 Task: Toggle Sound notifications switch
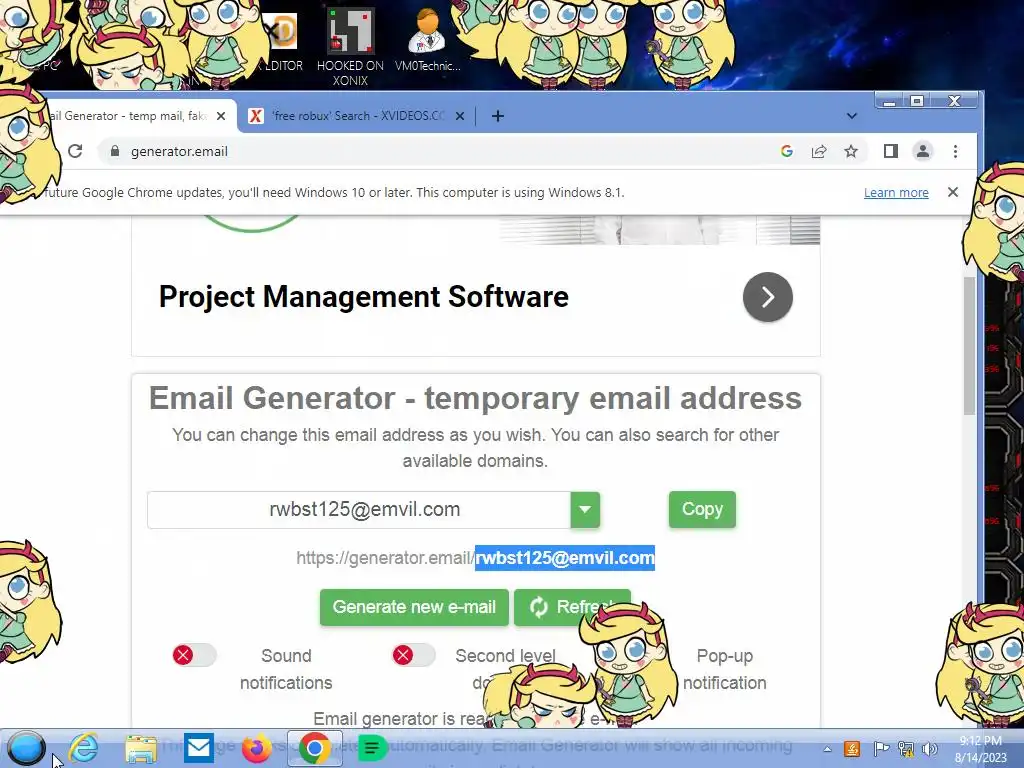pos(194,655)
